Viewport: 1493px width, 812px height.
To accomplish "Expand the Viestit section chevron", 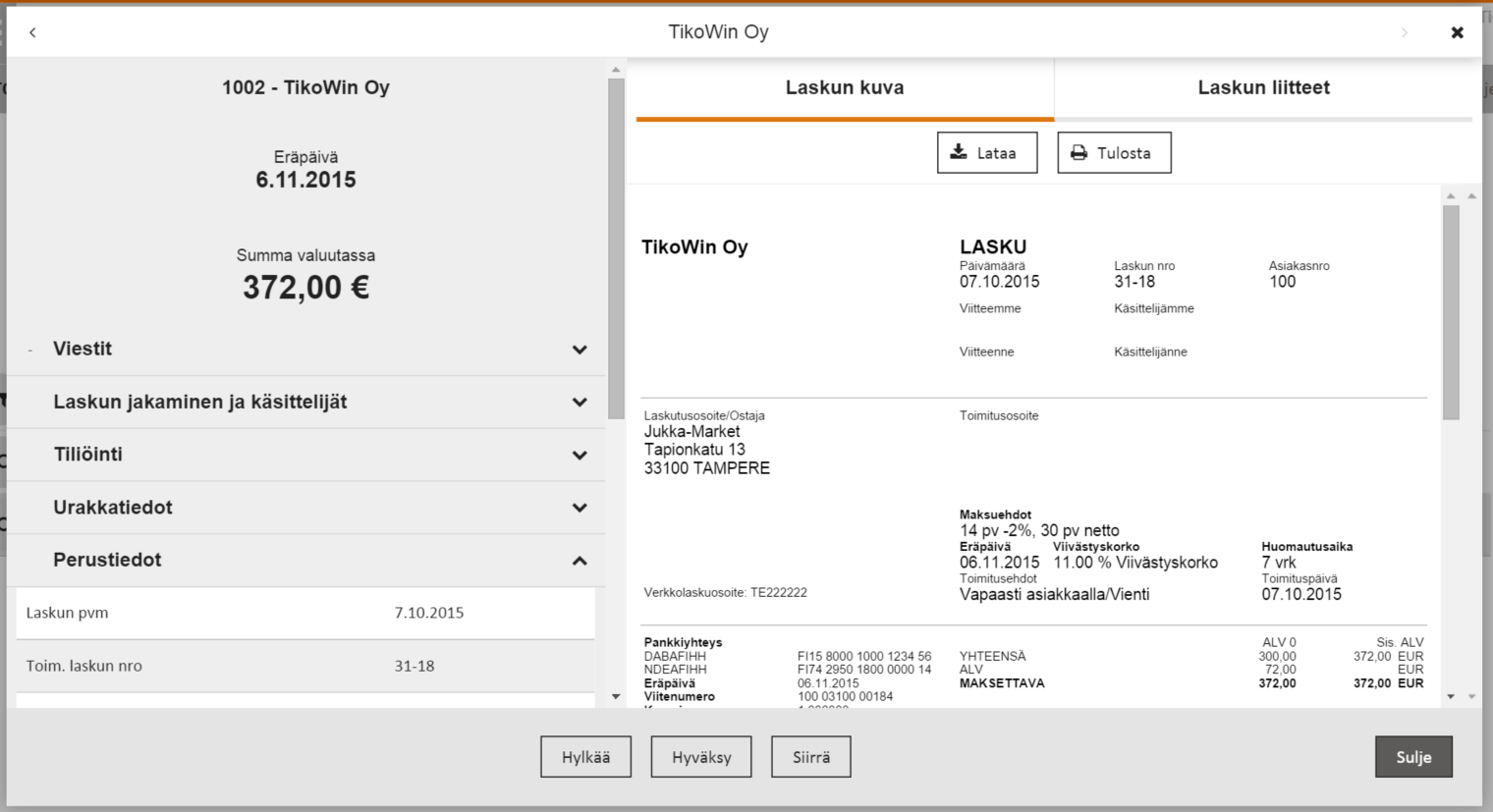I will [580, 350].
